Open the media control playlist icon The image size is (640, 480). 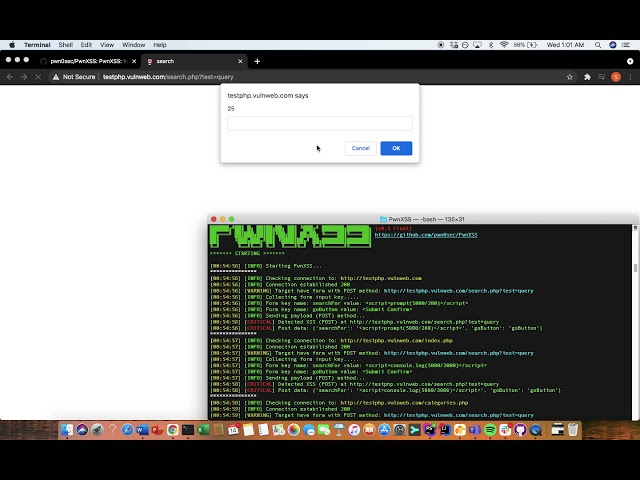tap(602, 77)
